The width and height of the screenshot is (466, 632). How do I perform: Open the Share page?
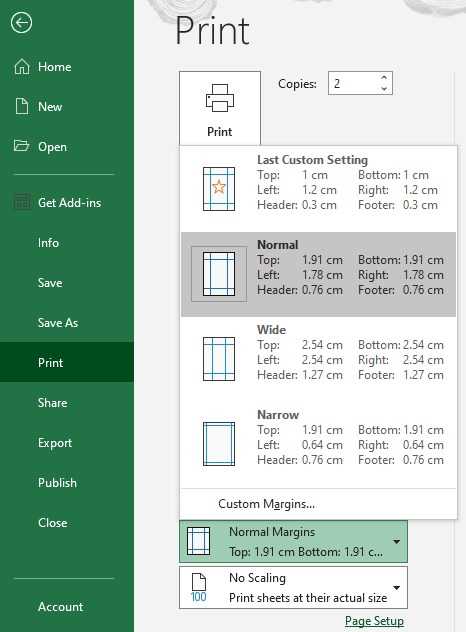[x=52, y=403]
